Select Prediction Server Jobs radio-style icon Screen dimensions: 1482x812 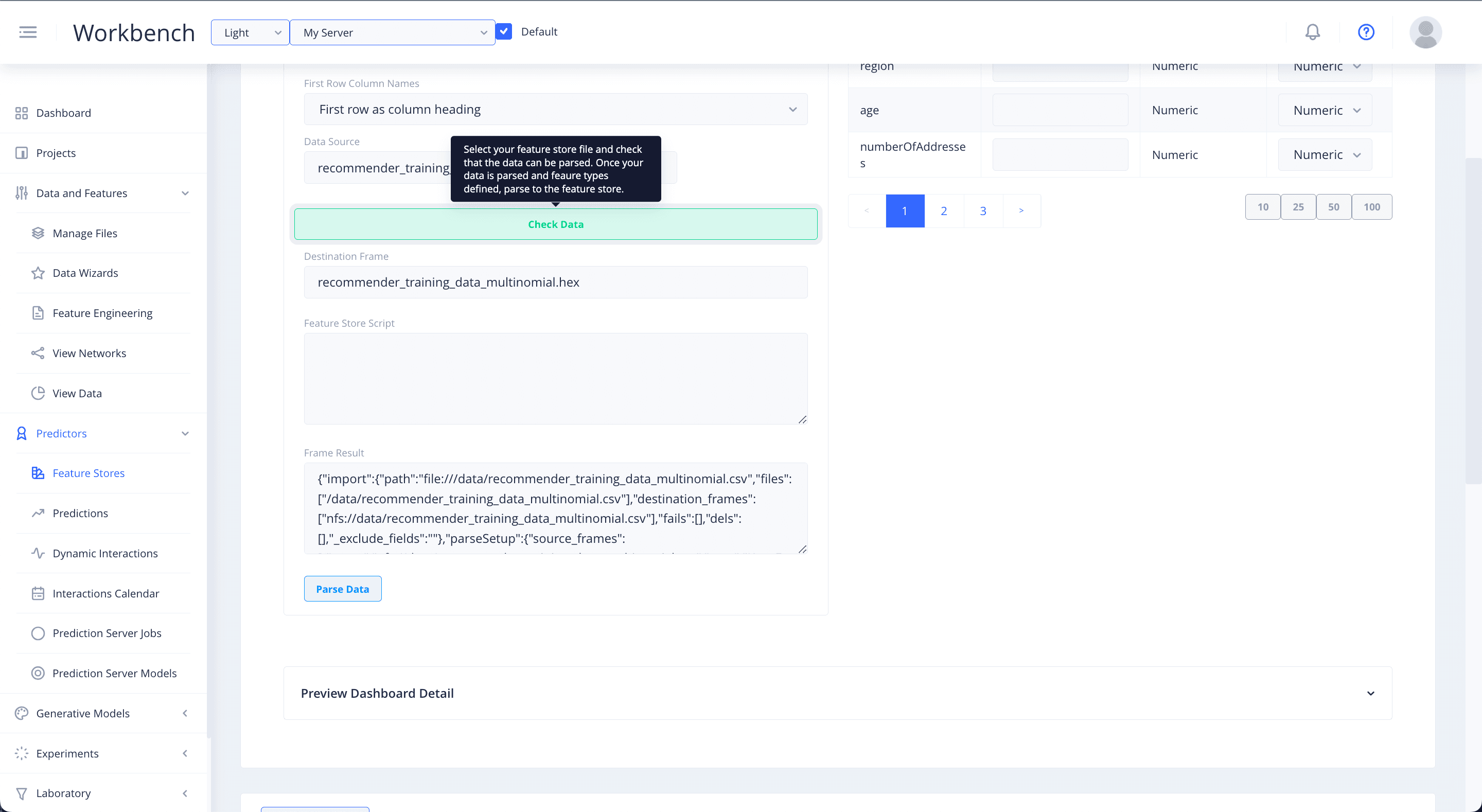38,633
